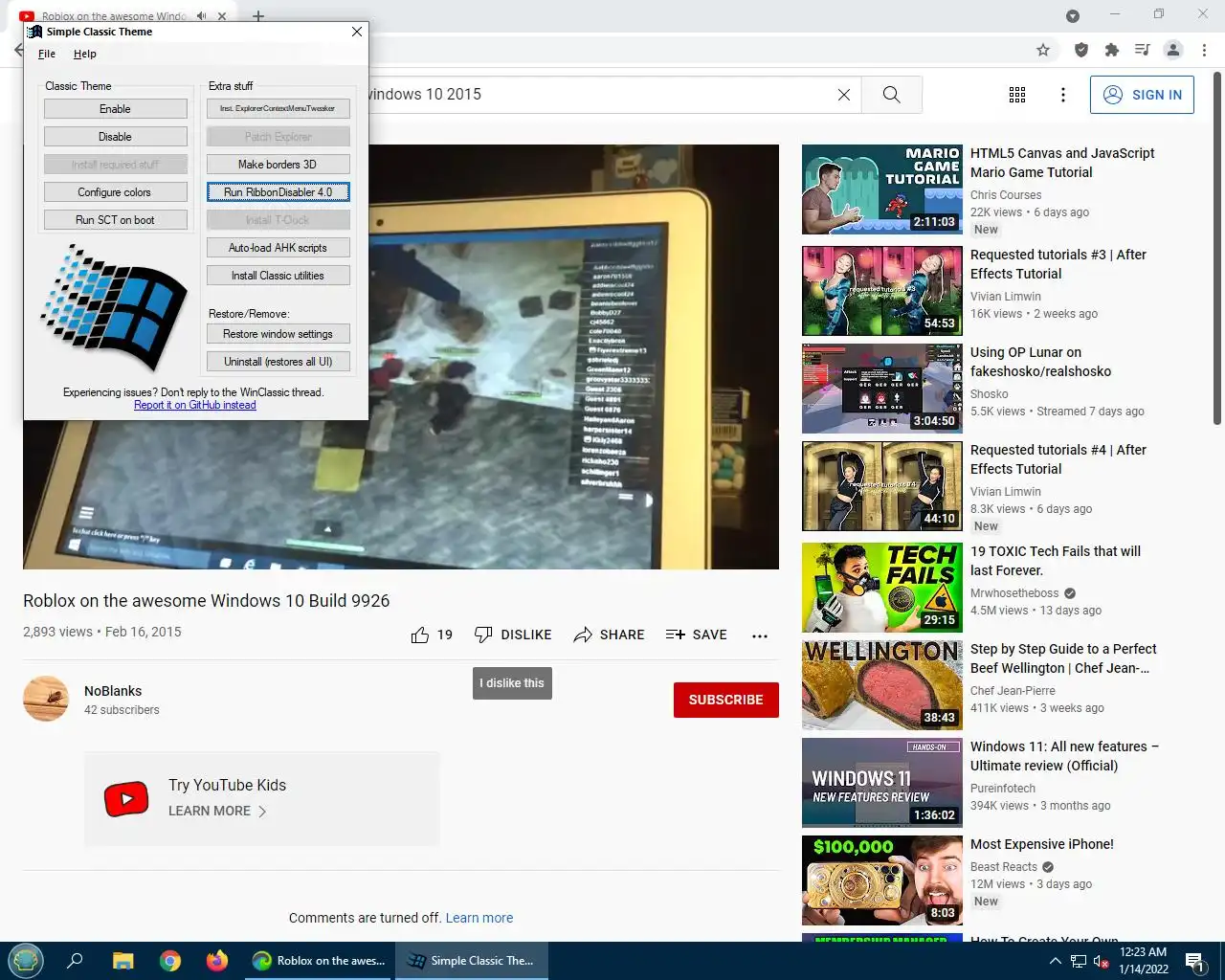The width and height of the screenshot is (1225, 980).
Task: Launch Firefox from the taskbar
Action: [217, 961]
